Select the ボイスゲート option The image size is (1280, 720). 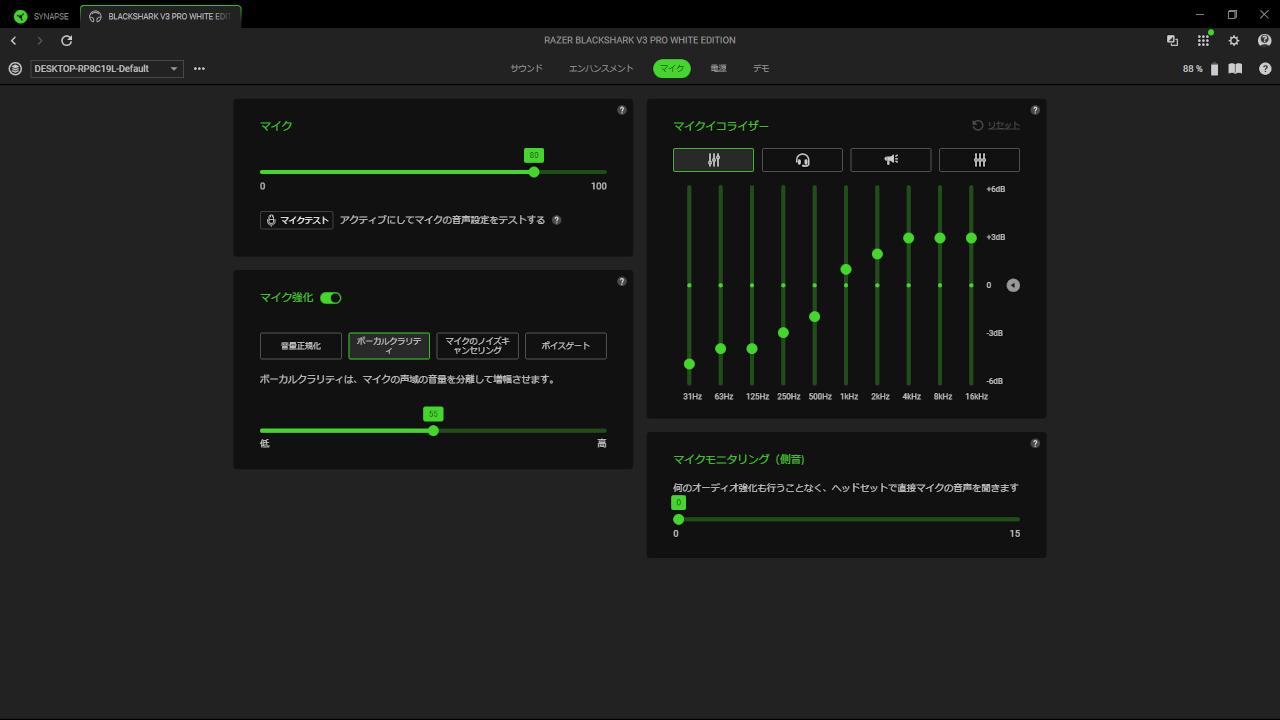pos(566,346)
